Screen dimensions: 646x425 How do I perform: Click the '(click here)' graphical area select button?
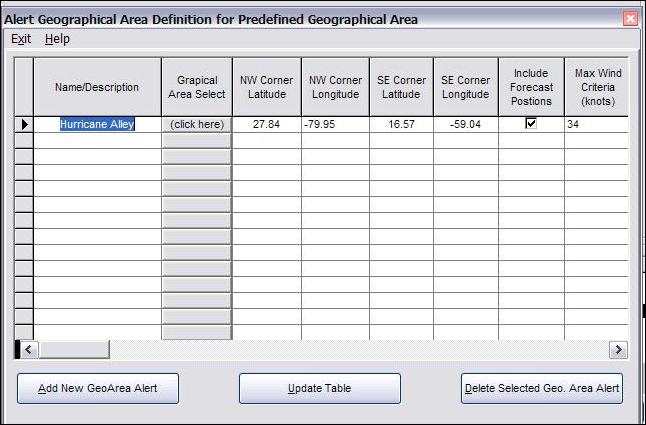pos(197,125)
